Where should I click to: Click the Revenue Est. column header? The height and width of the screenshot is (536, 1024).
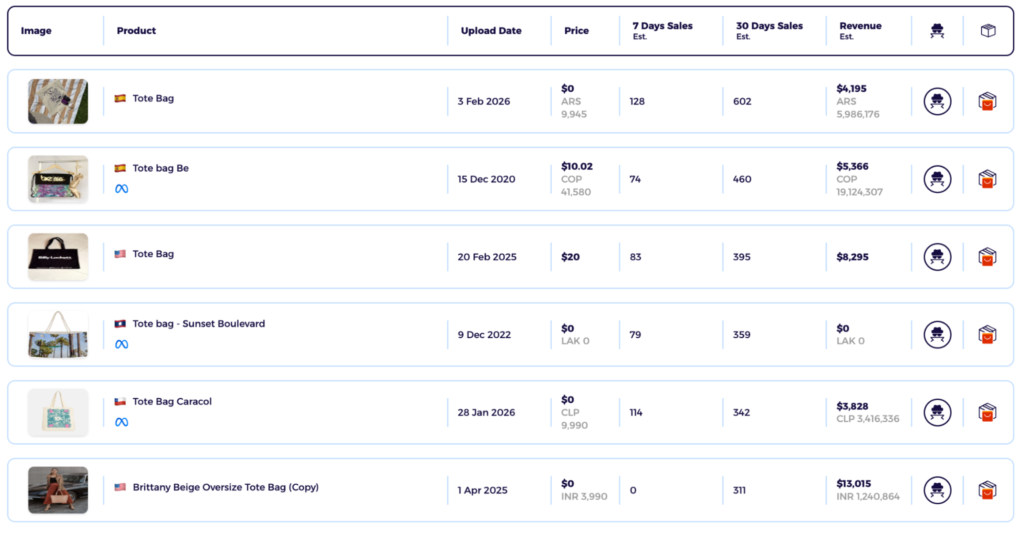click(860, 30)
